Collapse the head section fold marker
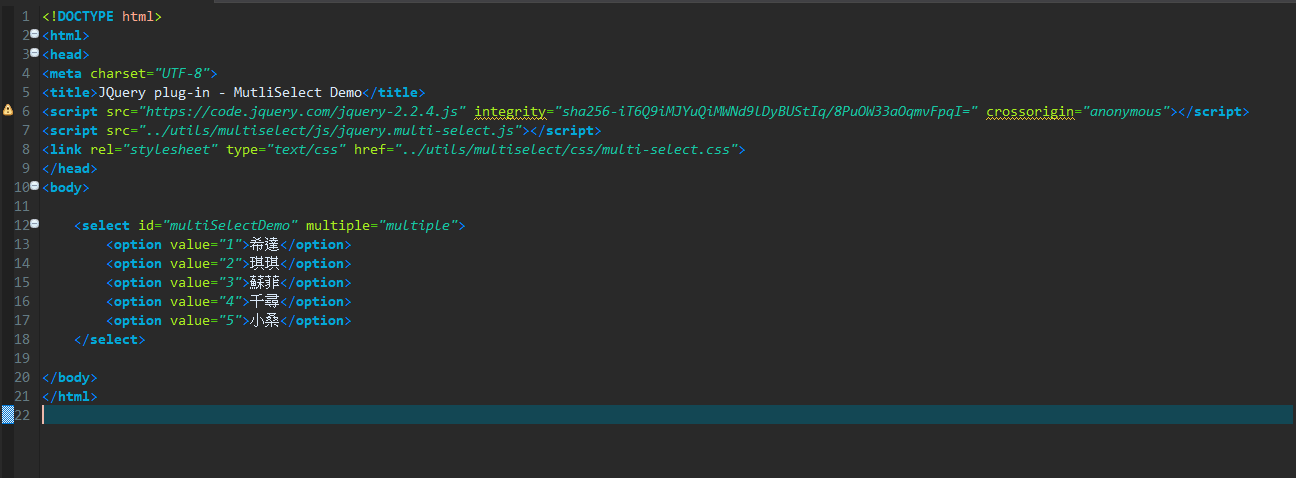 pos(34,53)
